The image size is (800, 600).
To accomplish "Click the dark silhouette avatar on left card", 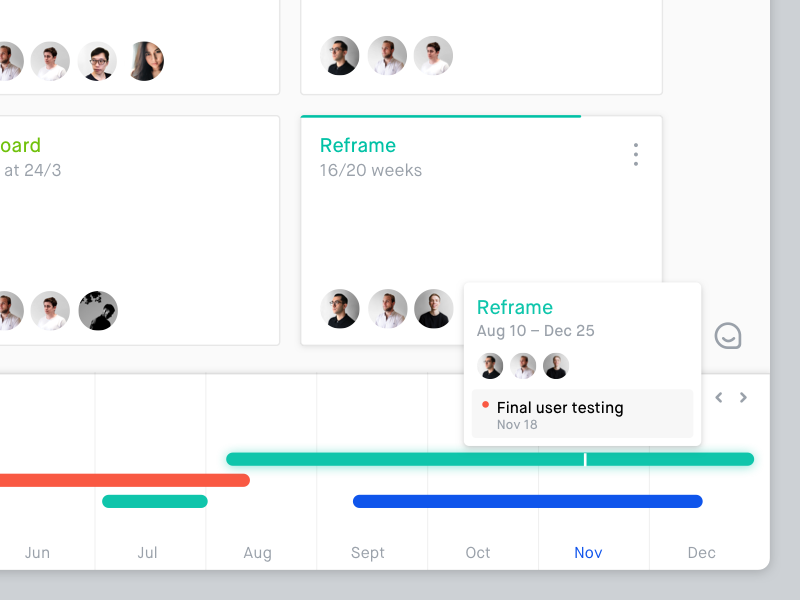I will click(x=98, y=311).
